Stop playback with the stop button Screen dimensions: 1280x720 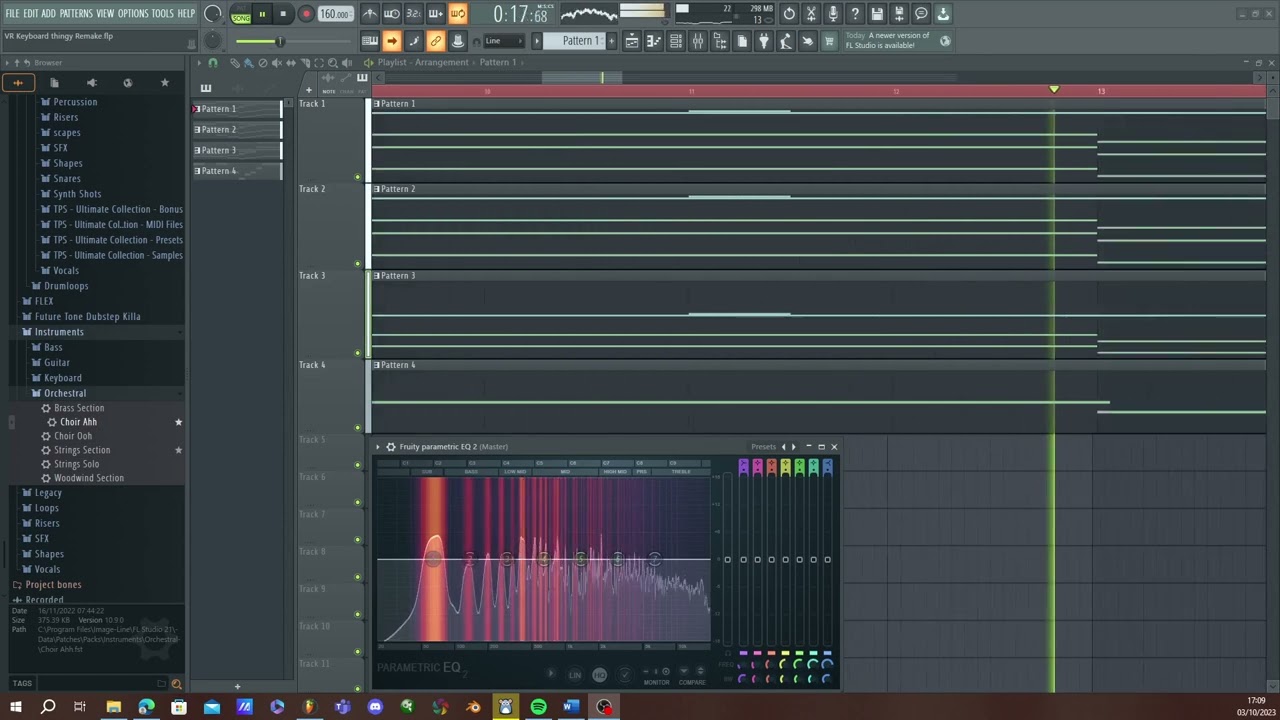click(x=283, y=14)
